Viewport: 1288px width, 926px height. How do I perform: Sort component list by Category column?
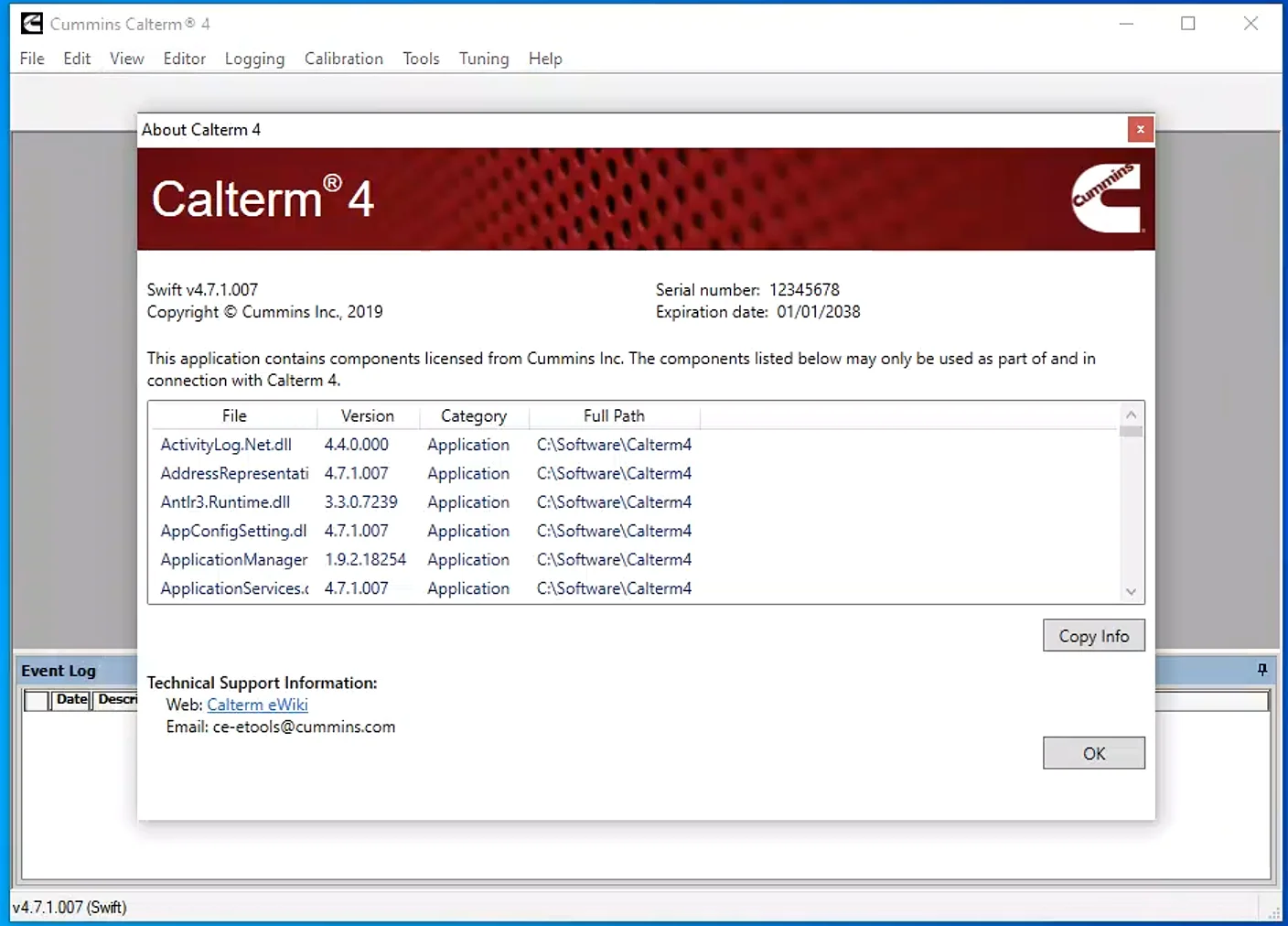tap(474, 416)
